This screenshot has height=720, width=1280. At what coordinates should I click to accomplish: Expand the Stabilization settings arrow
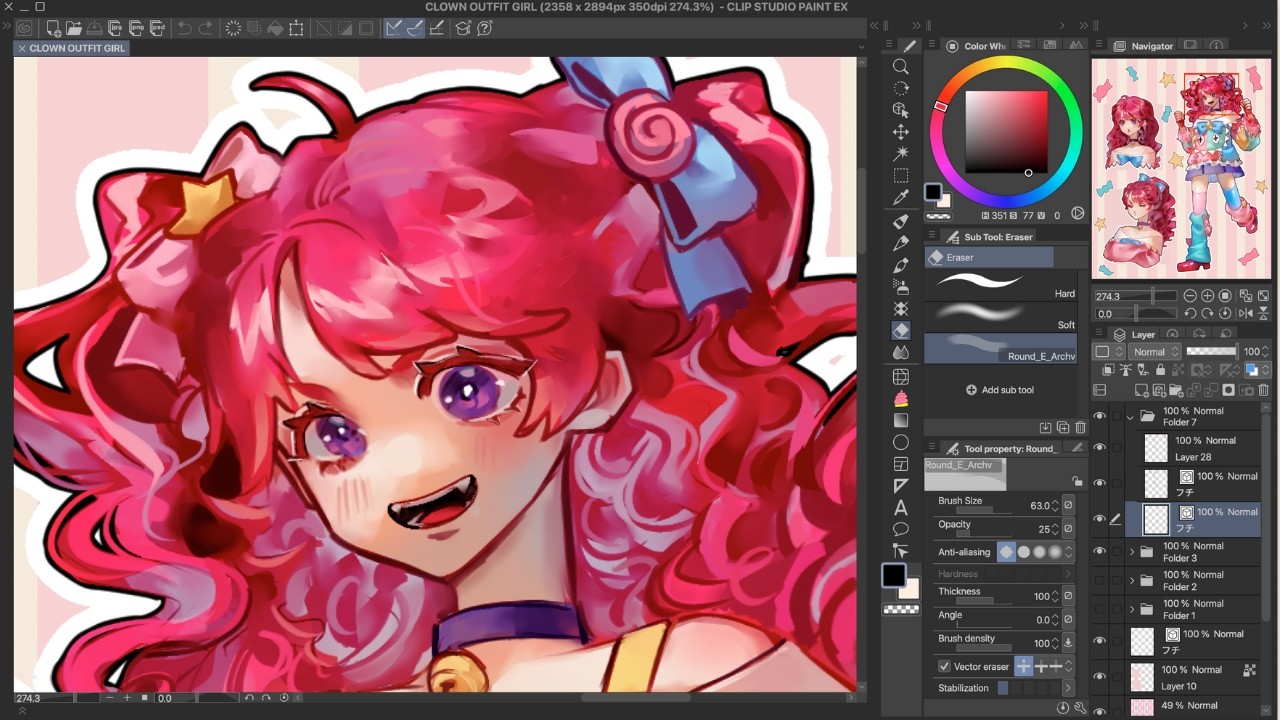(1068, 688)
